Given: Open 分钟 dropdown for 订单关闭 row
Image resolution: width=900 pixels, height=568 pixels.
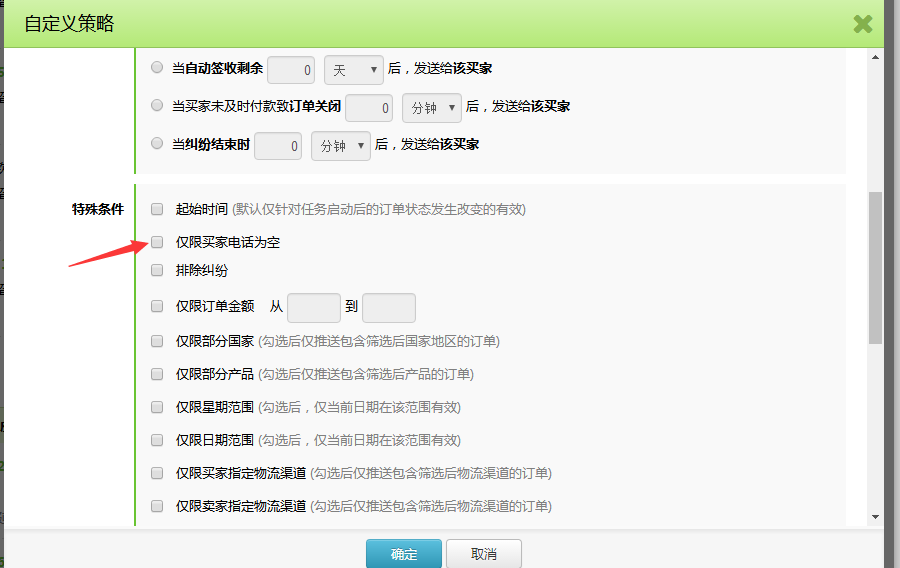Looking at the screenshot, I should 432,107.
